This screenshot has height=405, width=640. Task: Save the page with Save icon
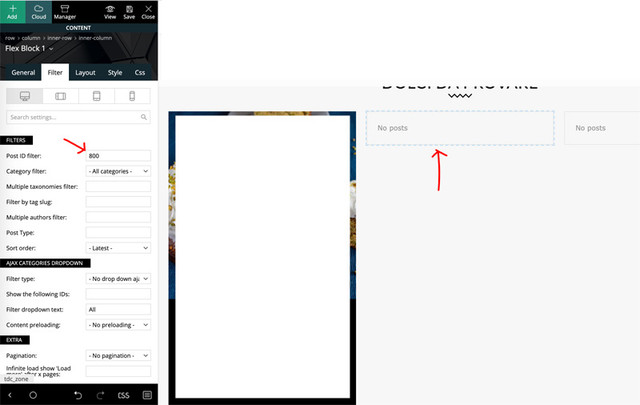tap(129, 11)
